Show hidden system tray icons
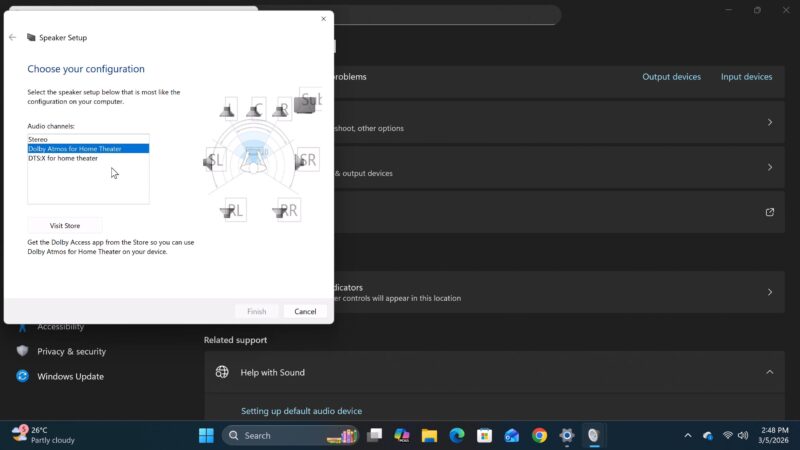The width and height of the screenshot is (800, 450). pos(687,435)
